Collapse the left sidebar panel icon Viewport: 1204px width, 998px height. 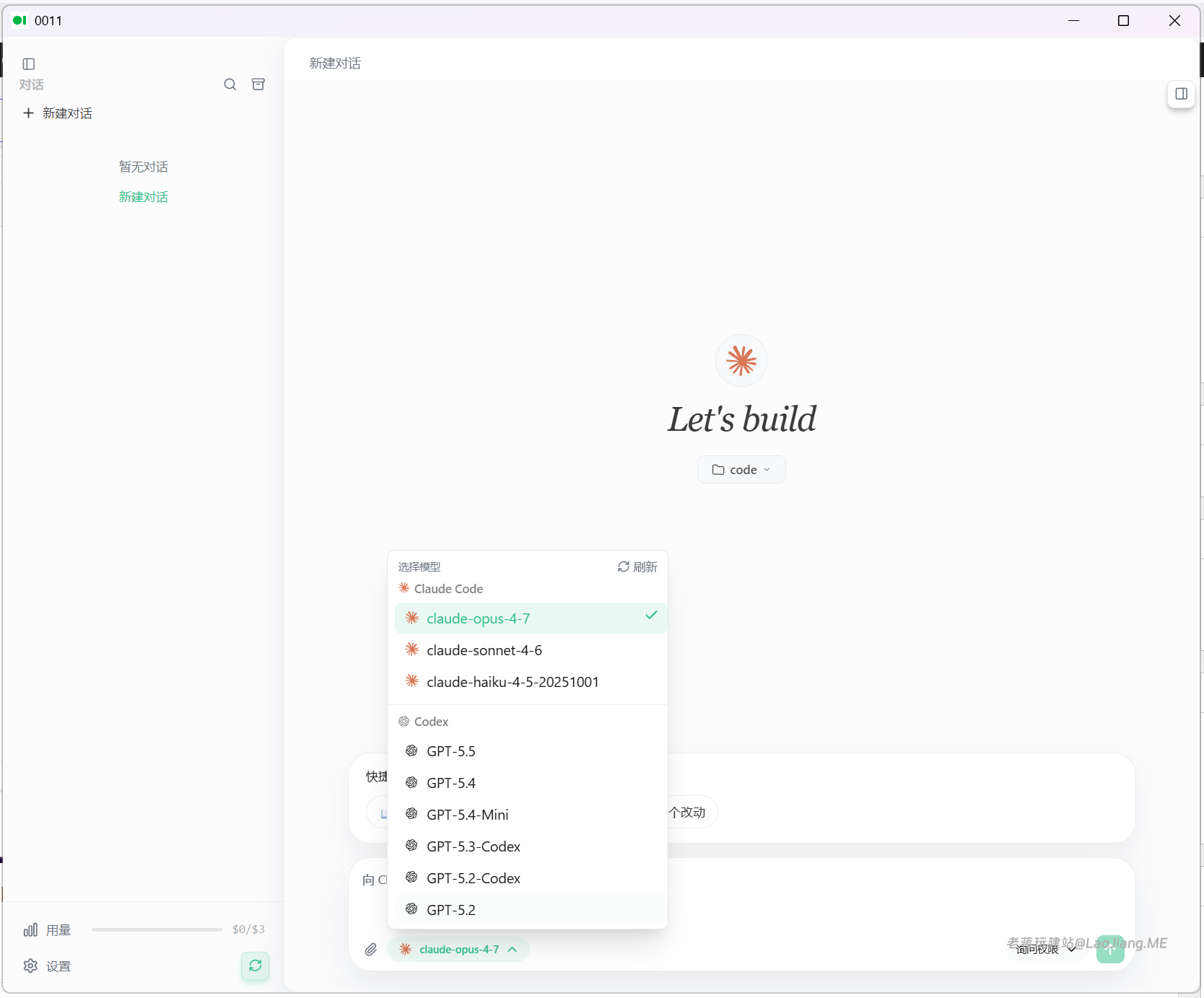(29, 64)
